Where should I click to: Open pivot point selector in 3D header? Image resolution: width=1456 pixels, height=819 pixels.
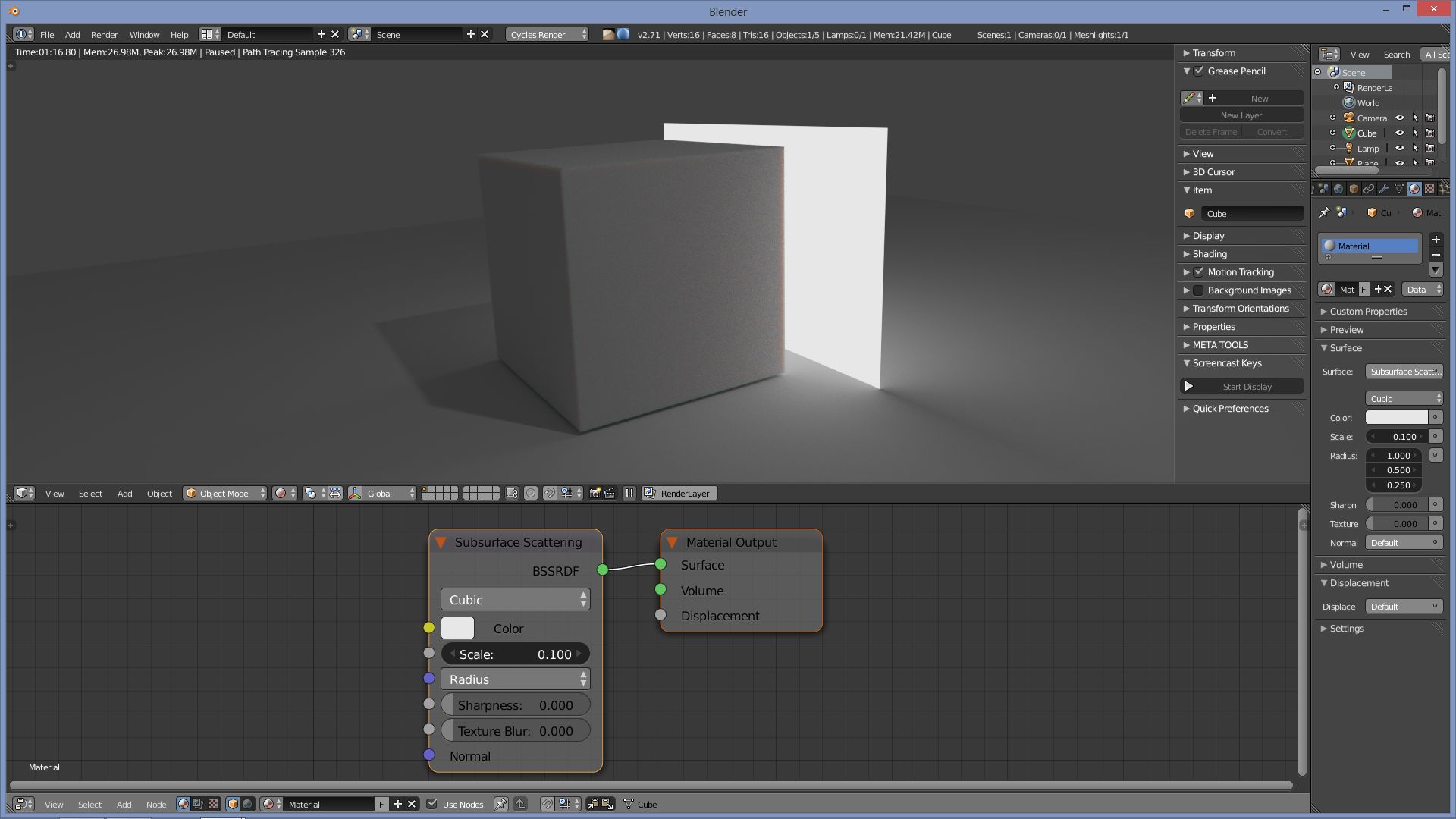point(315,493)
